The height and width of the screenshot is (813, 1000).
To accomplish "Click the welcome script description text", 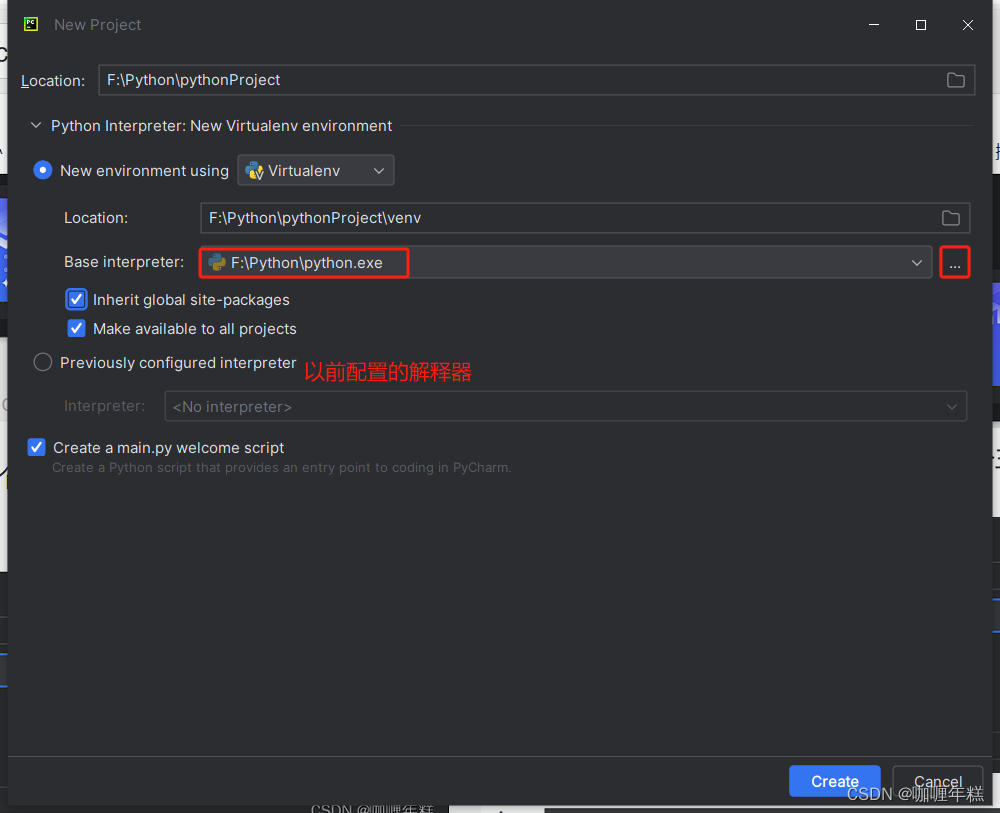I will (281, 467).
